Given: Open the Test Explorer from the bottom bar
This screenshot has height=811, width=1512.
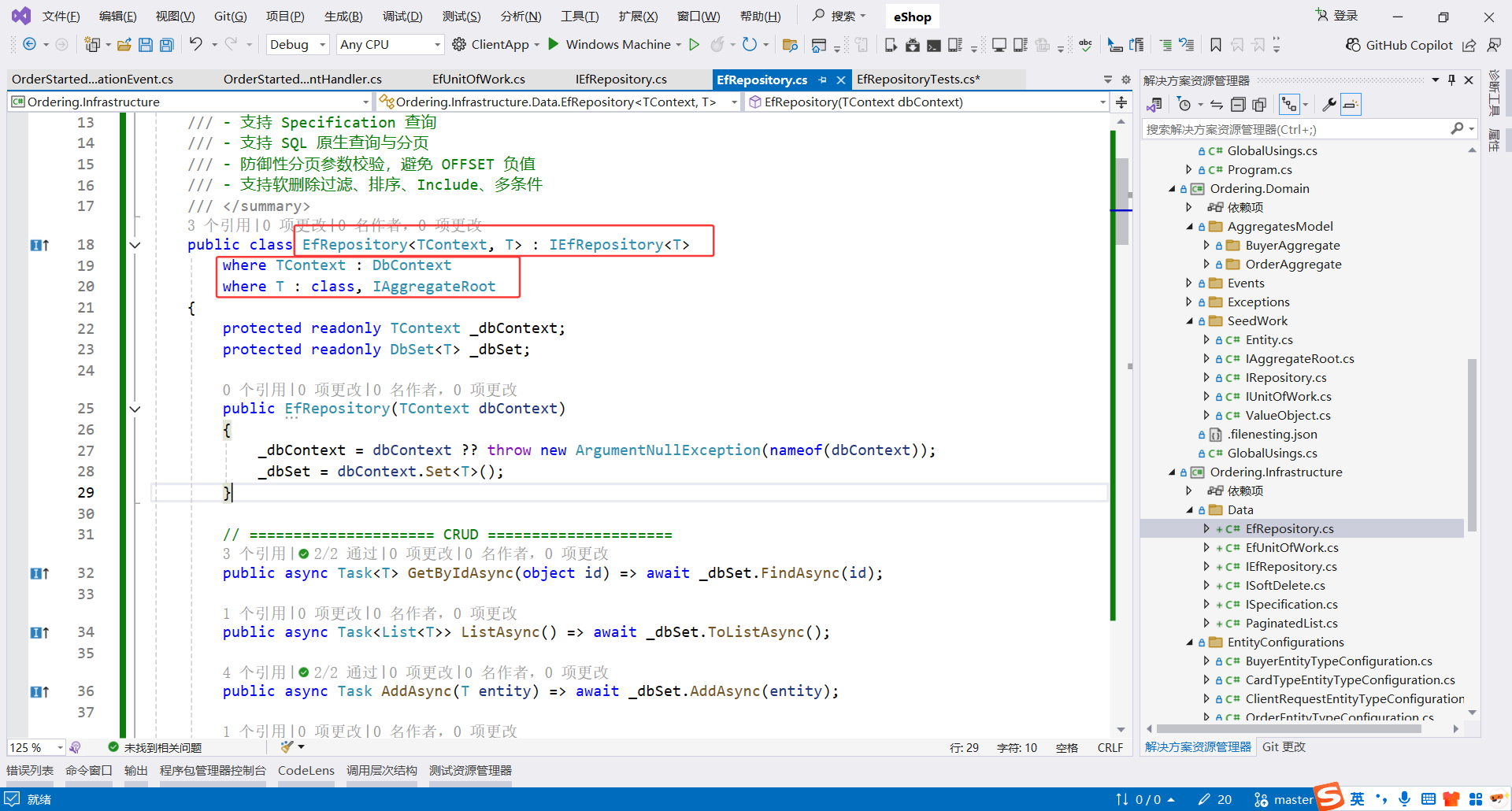Looking at the screenshot, I should coord(470,770).
